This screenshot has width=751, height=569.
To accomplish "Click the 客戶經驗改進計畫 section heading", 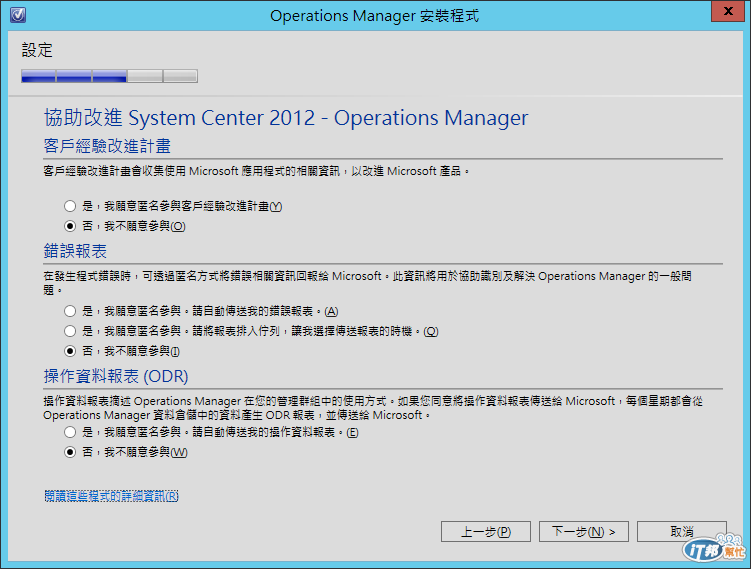I will pyautogui.click(x=107, y=146).
